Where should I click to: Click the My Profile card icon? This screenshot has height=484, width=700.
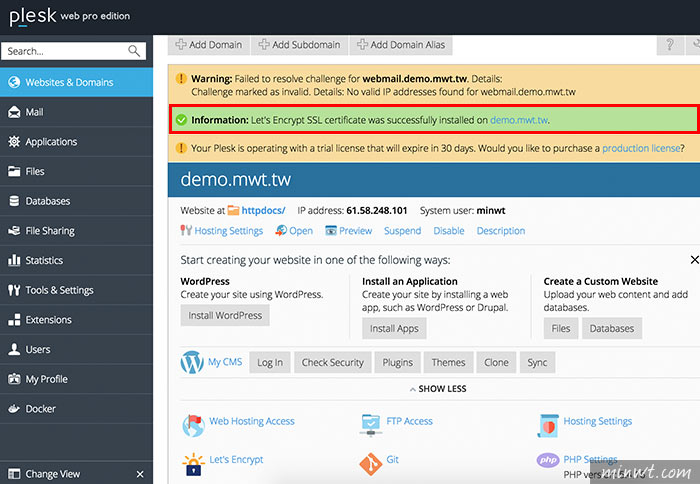(14, 379)
